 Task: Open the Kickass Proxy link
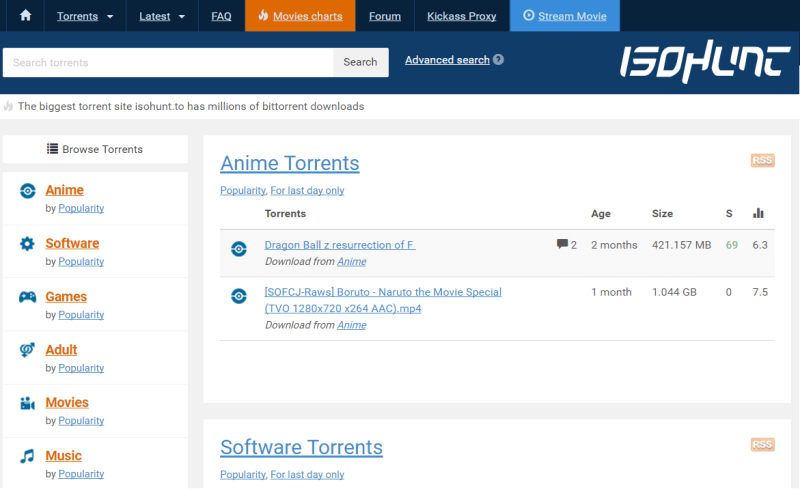coord(462,16)
